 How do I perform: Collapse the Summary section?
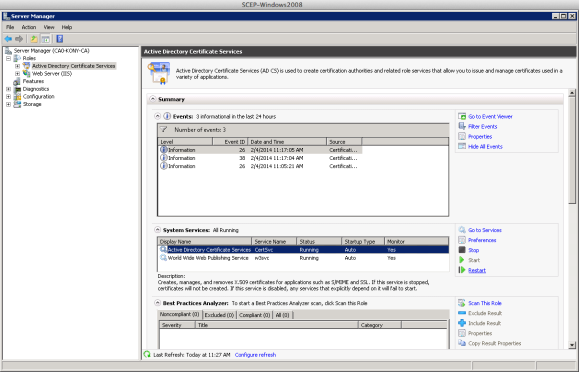[x=153, y=99]
